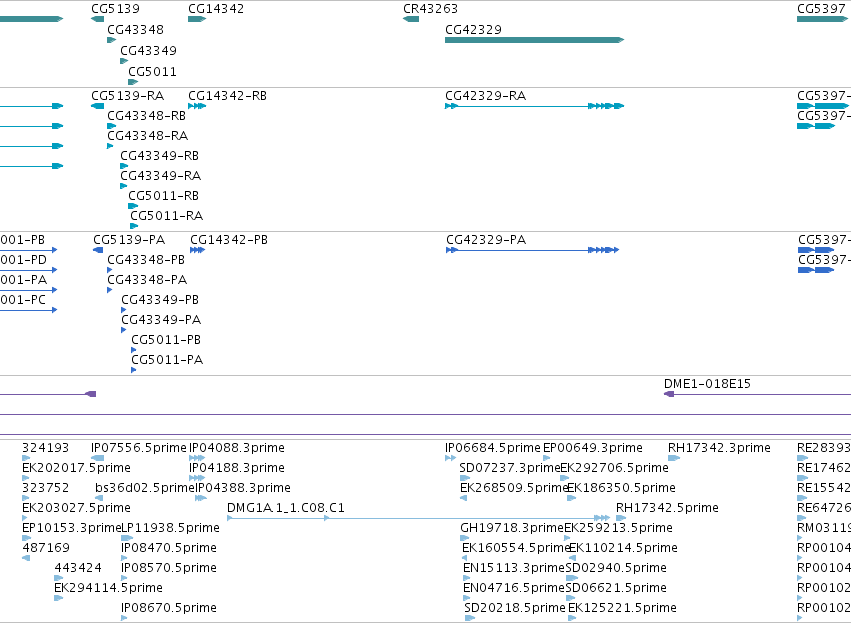Open the EK202017.5prime EST

pyautogui.click(x=76, y=468)
